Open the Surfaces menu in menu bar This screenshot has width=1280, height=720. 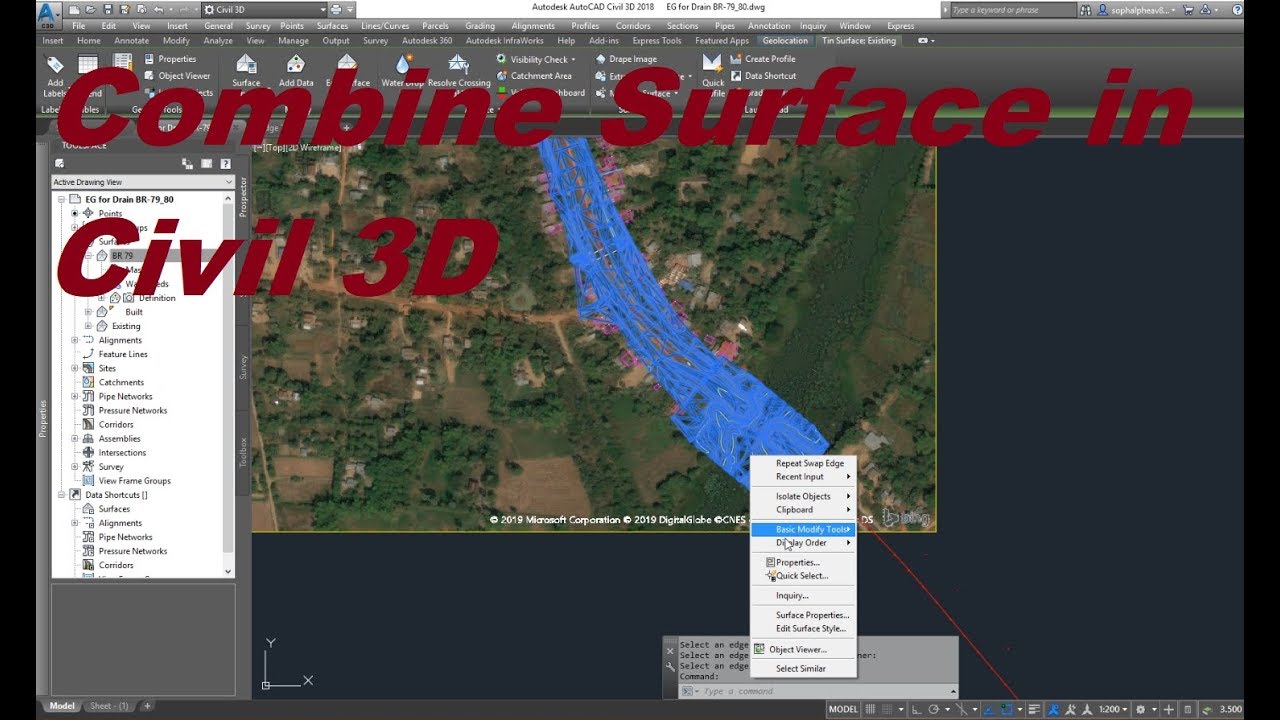pyautogui.click(x=332, y=26)
